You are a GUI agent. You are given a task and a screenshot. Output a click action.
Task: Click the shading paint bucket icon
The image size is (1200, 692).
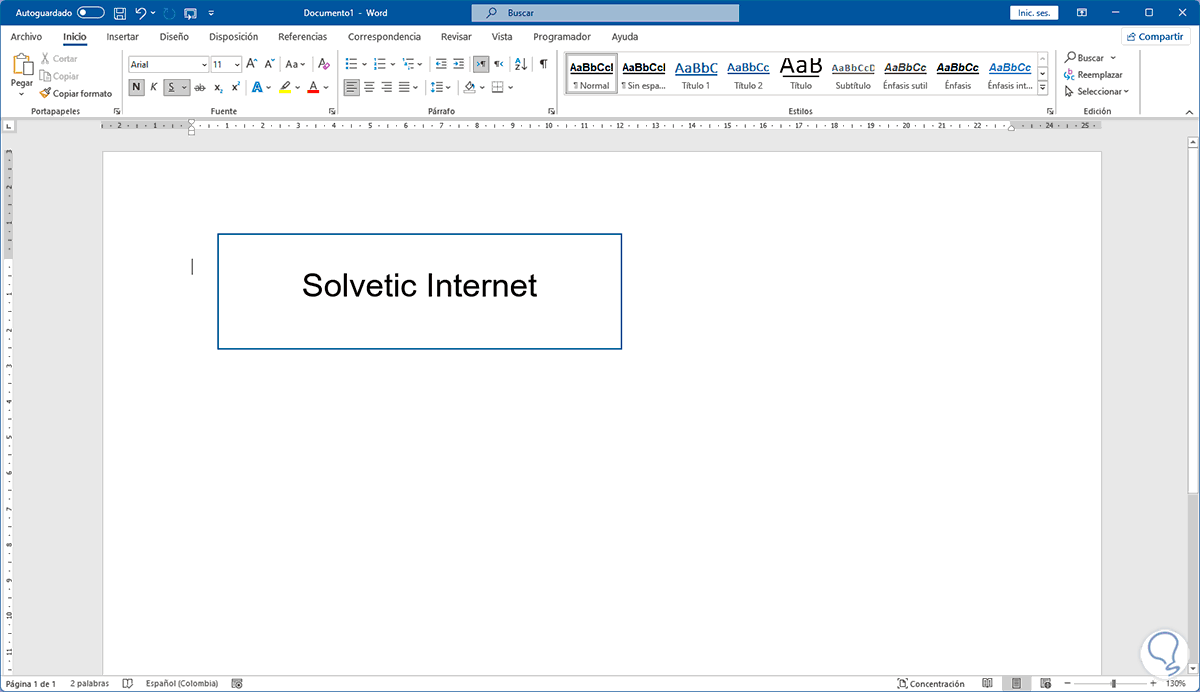tap(470, 88)
